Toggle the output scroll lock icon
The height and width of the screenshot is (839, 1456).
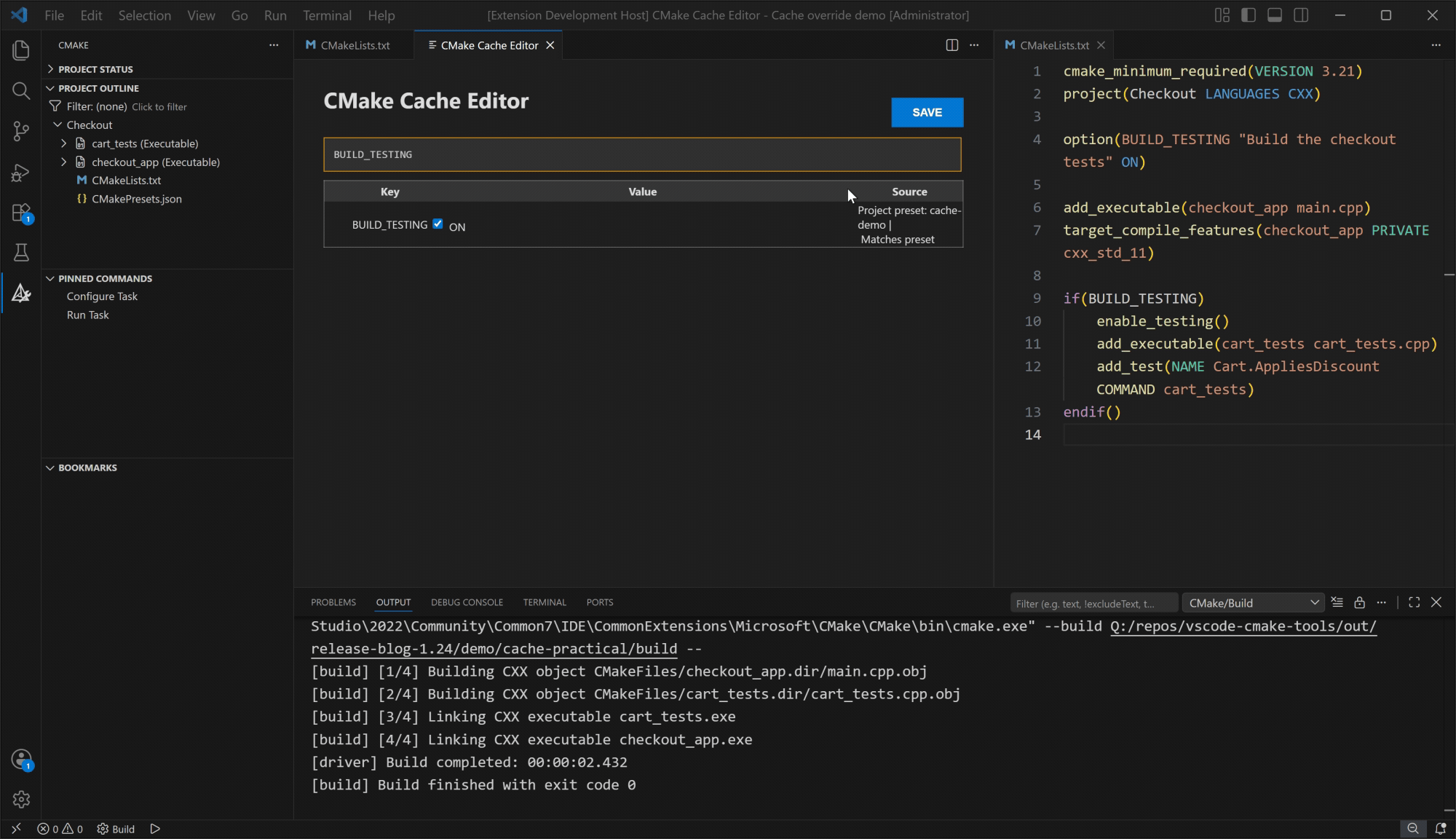(x=1359, y=602)
